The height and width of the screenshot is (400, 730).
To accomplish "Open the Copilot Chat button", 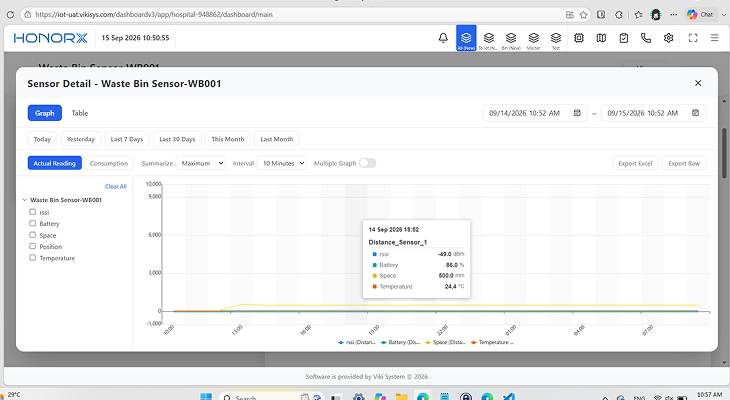I will 701,14.
